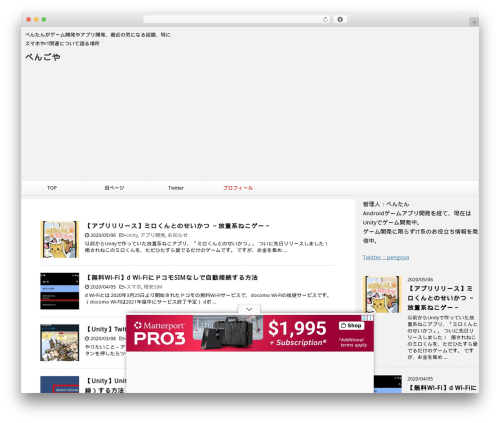Click the Unity category link on first article
The height and width of the screenshot is (423, 500).
coord(133,235)
